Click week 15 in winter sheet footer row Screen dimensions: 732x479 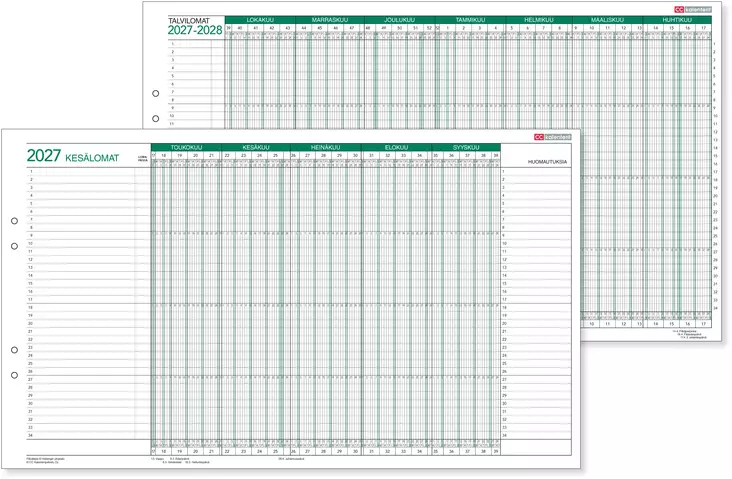click(671, 324)
